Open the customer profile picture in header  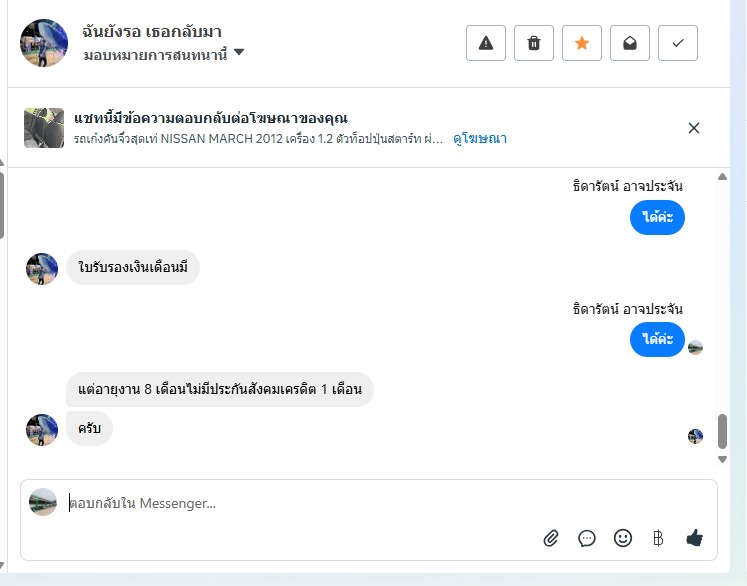(x=44, y=43)
